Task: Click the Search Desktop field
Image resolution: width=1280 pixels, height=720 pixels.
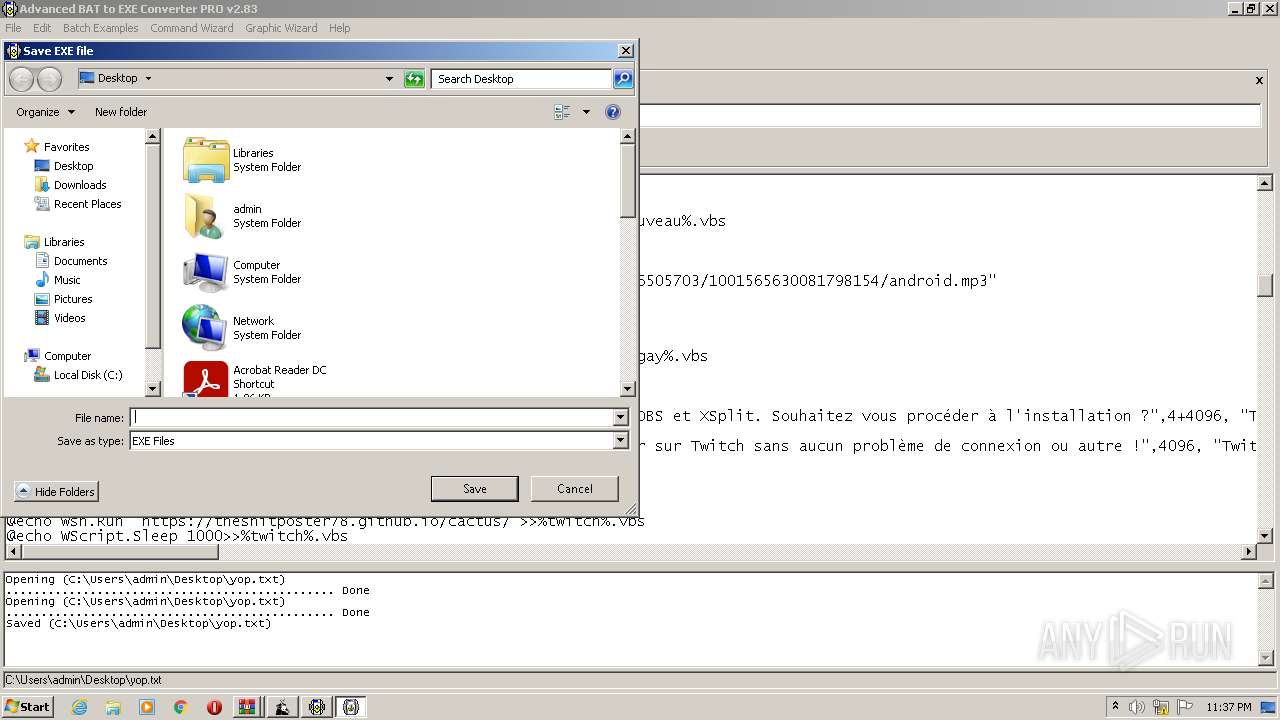Action: tap(521, 79)
